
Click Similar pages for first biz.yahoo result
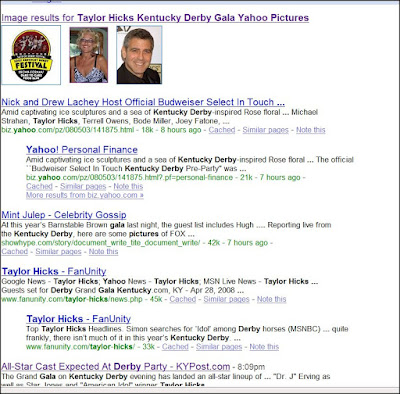(x=265, y=130)
